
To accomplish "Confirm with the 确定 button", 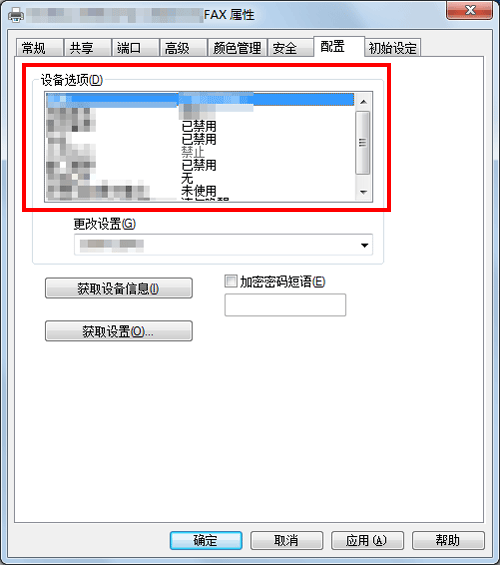I will click(206, 540).
